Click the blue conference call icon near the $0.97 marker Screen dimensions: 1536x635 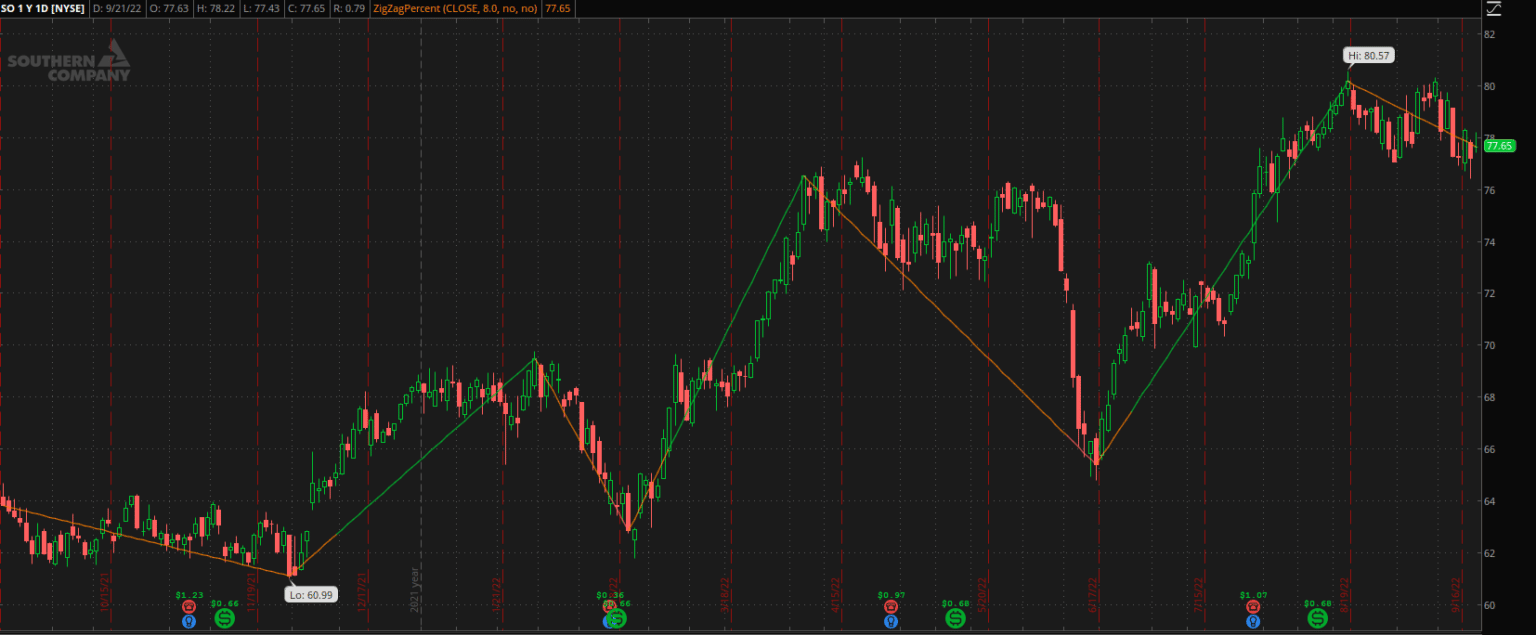point(890,621)
